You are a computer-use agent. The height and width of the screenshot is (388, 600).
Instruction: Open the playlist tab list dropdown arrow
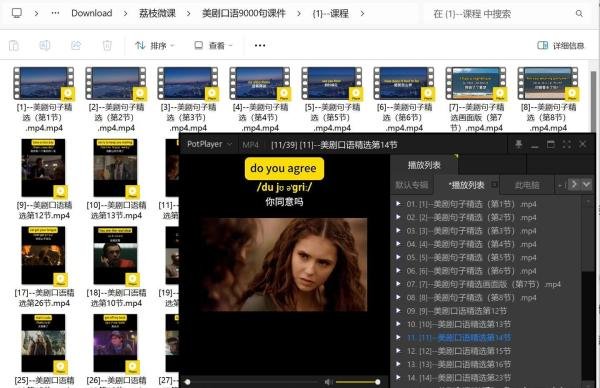click(586, 184)
